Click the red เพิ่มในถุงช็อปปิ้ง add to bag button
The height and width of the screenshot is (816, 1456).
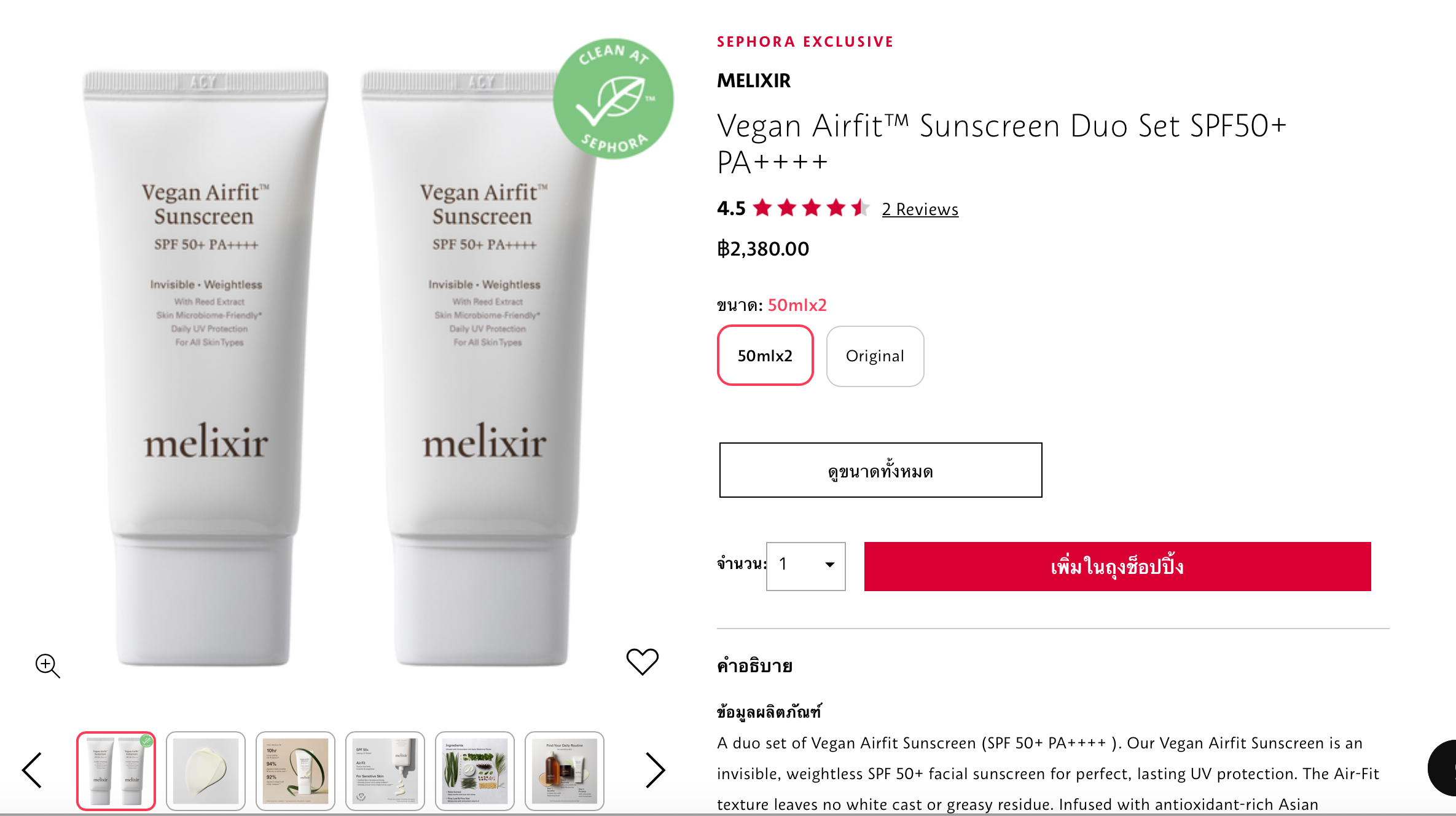(x=1117, y=567)
